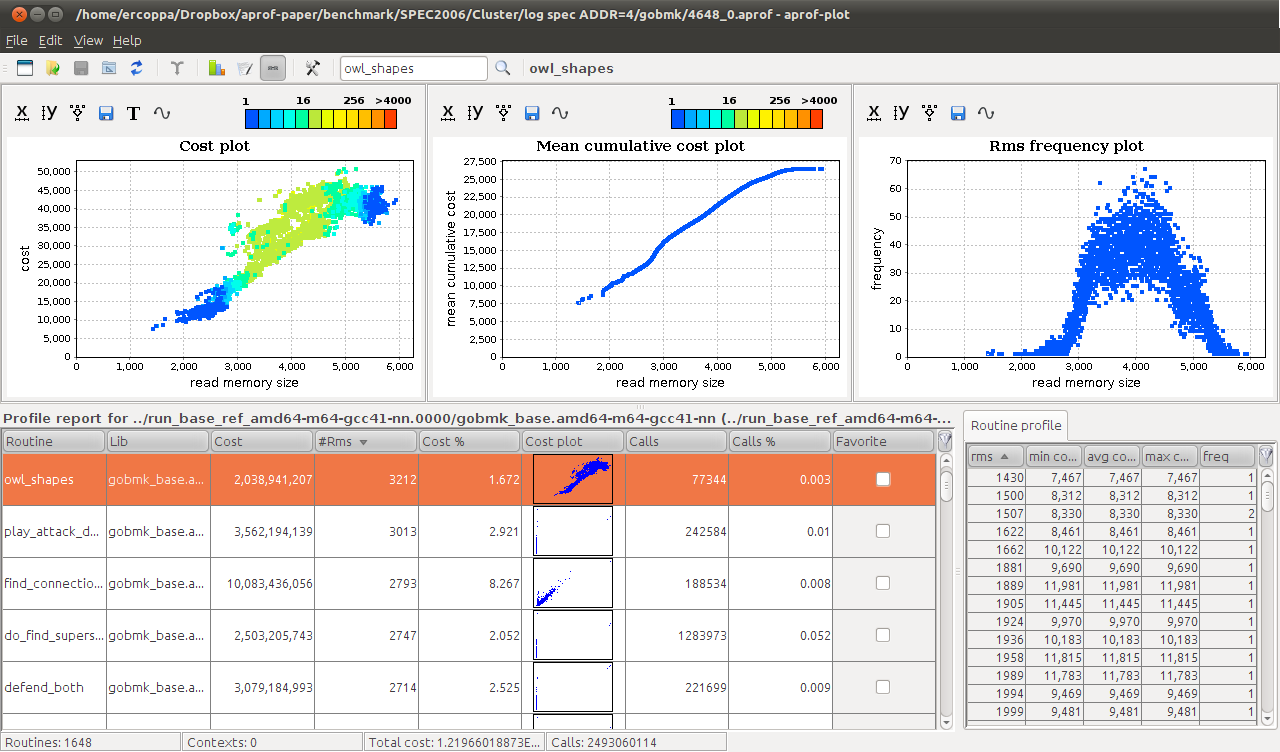
Task: Open the settings wrench icon on the toolbar
Action: 311,68
